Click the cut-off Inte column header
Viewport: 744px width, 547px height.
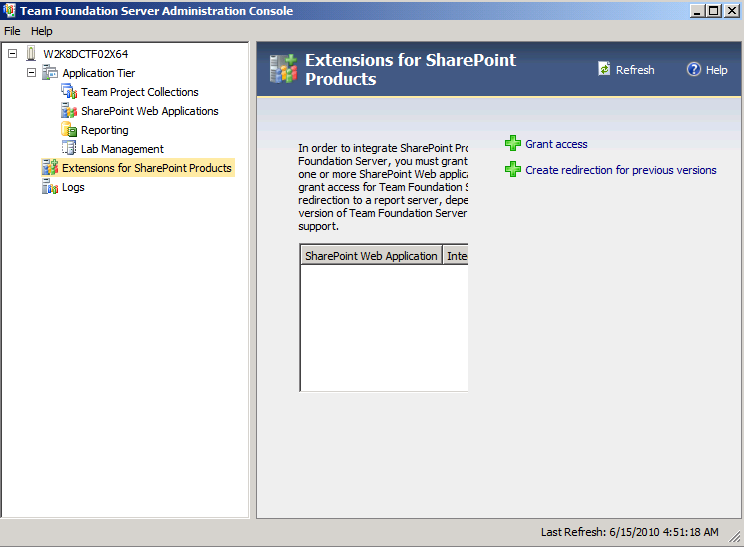tap(456, 256)
